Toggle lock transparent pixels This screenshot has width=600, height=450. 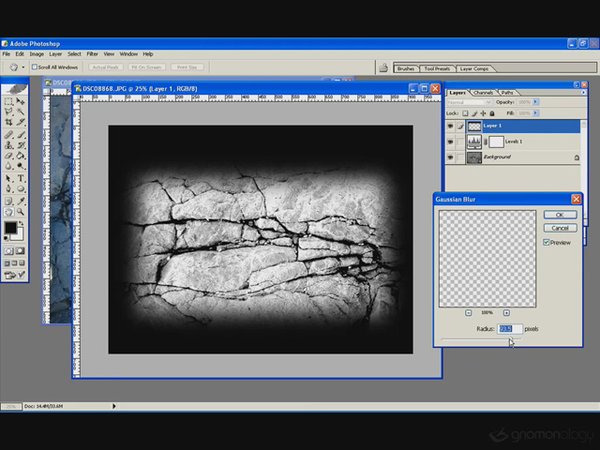click(x=465, y=113)
